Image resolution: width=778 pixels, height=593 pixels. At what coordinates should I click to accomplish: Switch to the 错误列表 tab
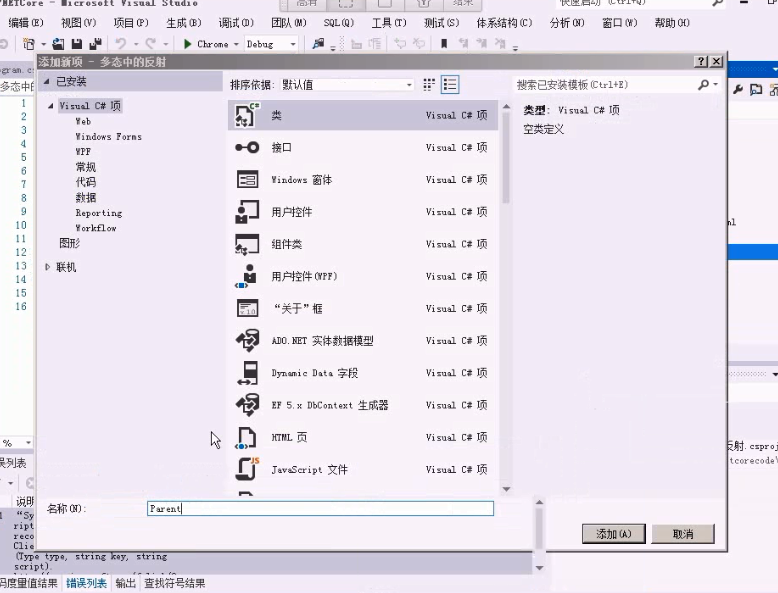click(x=86, y=583)
